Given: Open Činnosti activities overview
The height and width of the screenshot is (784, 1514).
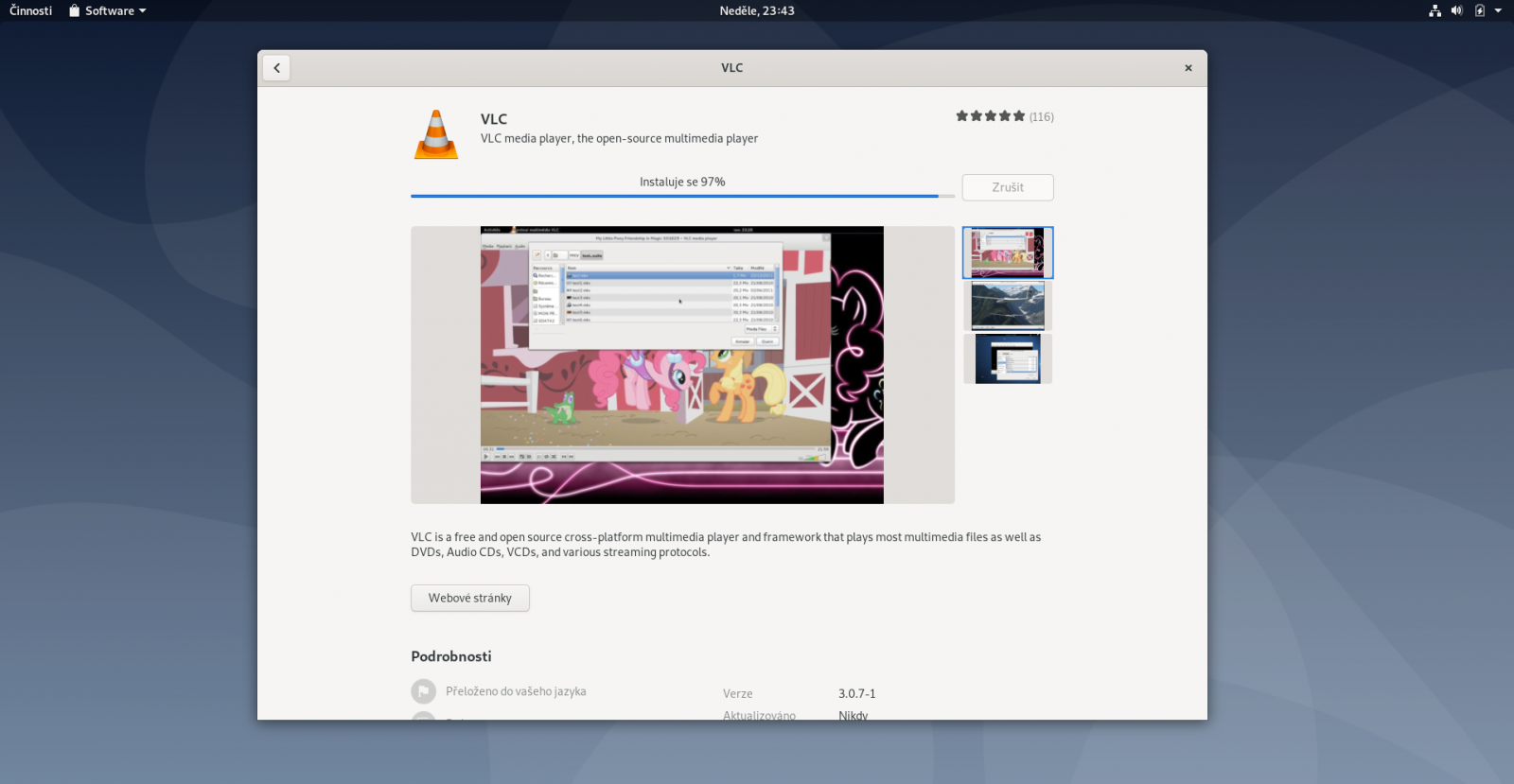Looking at the screenshot, I should point(30,10).
